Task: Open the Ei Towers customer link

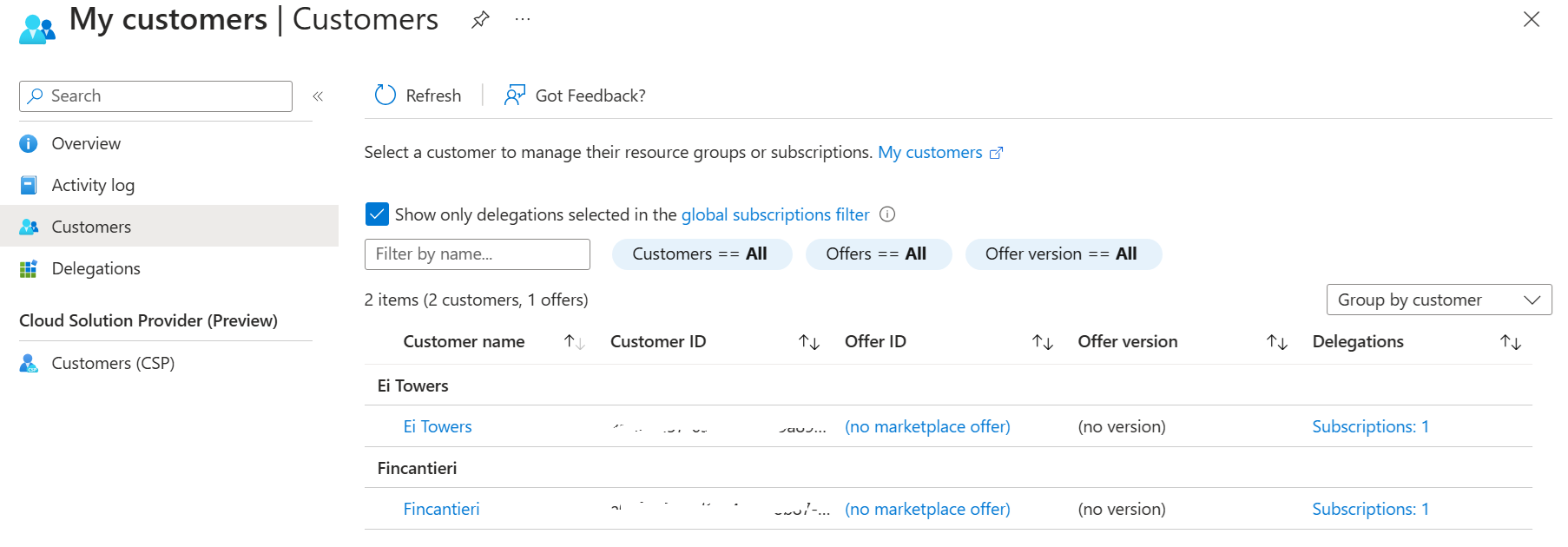Action: 438,426
